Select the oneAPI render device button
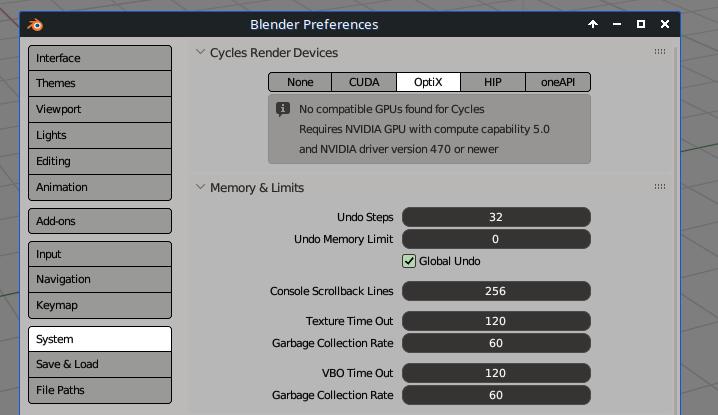The image size is (718, 415). [x=558, y=82]
